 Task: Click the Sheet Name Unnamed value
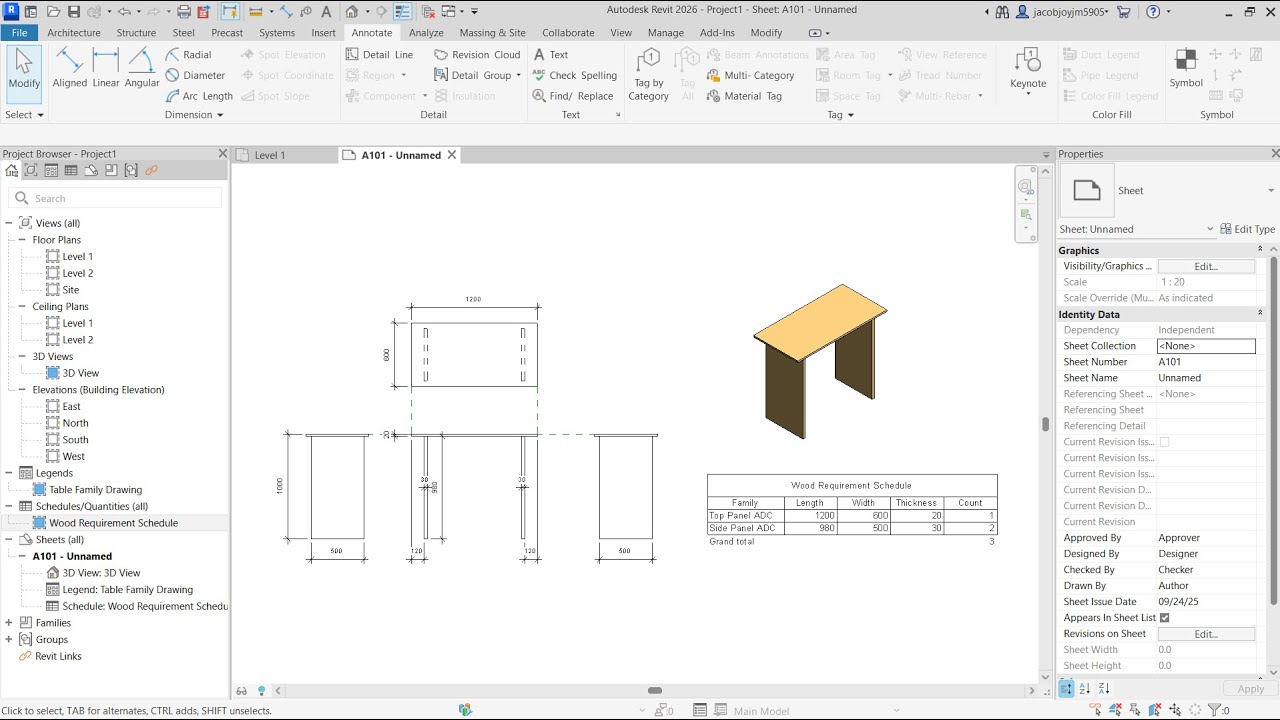point(1206,378)
